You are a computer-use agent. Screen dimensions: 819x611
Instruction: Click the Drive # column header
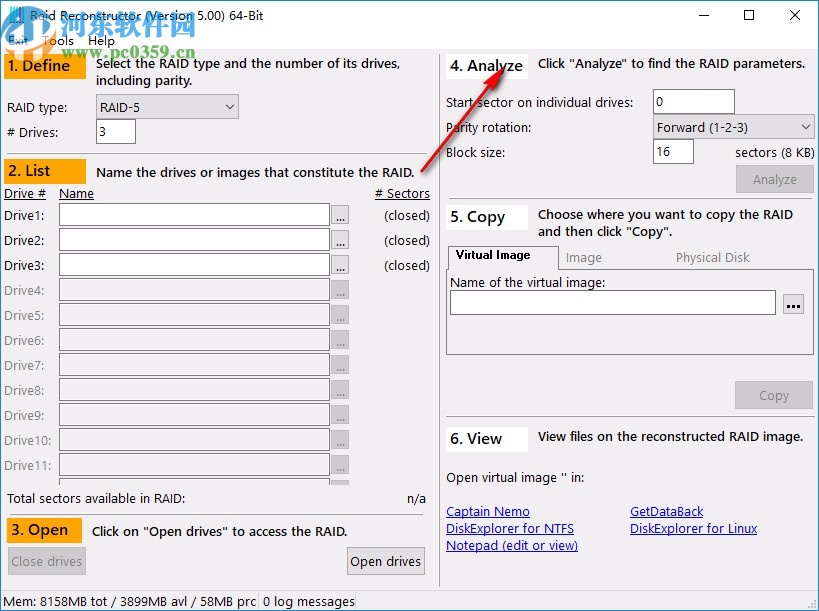tap(25, 194)
